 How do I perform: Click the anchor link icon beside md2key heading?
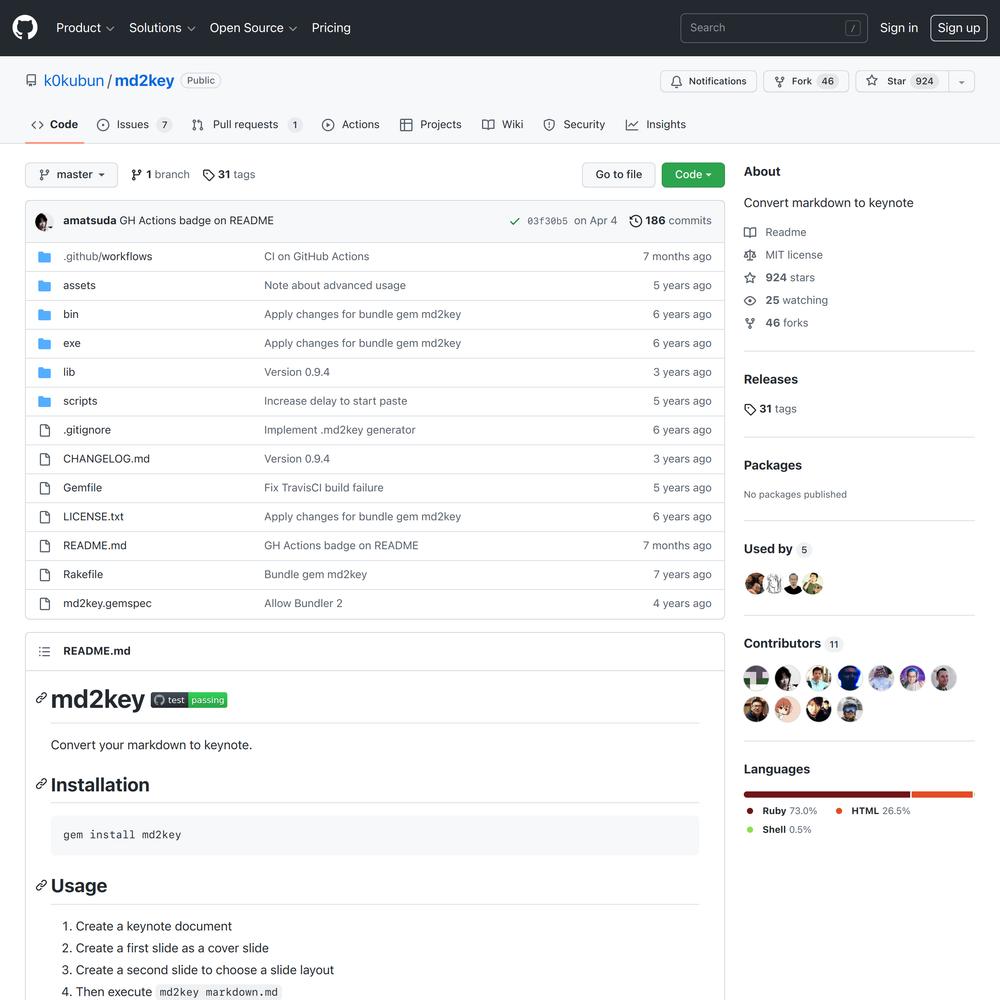(41, 698)
